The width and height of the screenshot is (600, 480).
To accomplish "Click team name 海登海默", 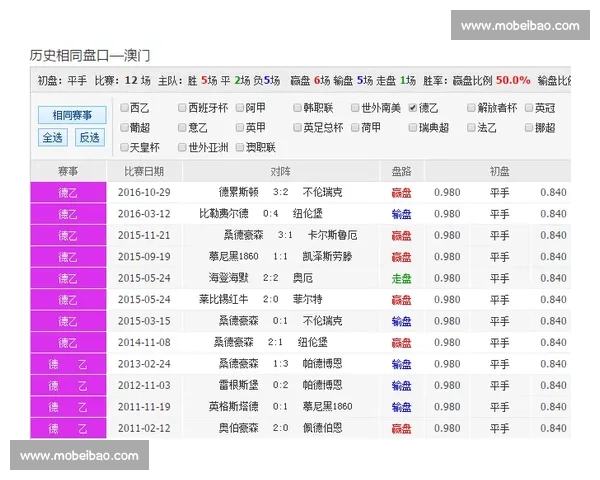I will pos(229,278).
